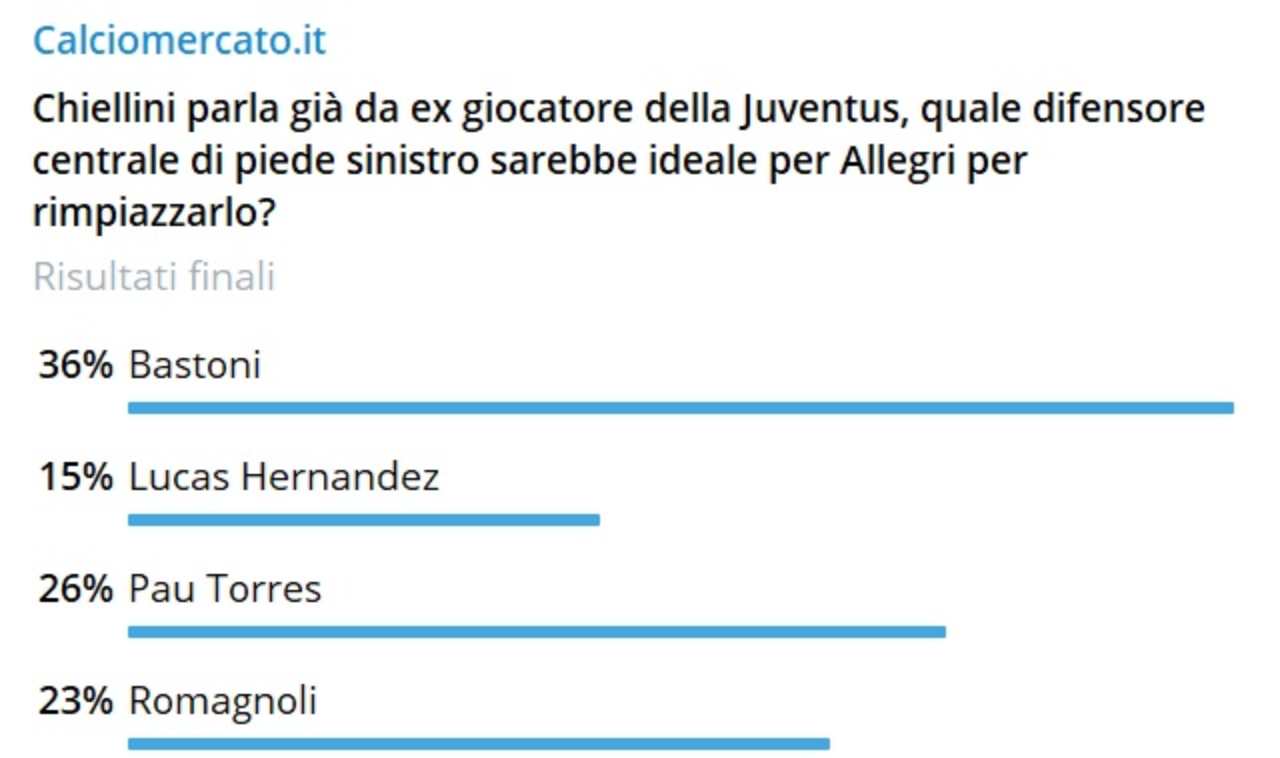
Task: Click the 15% result for Lucas Hernandez
Action: [76, 477]
